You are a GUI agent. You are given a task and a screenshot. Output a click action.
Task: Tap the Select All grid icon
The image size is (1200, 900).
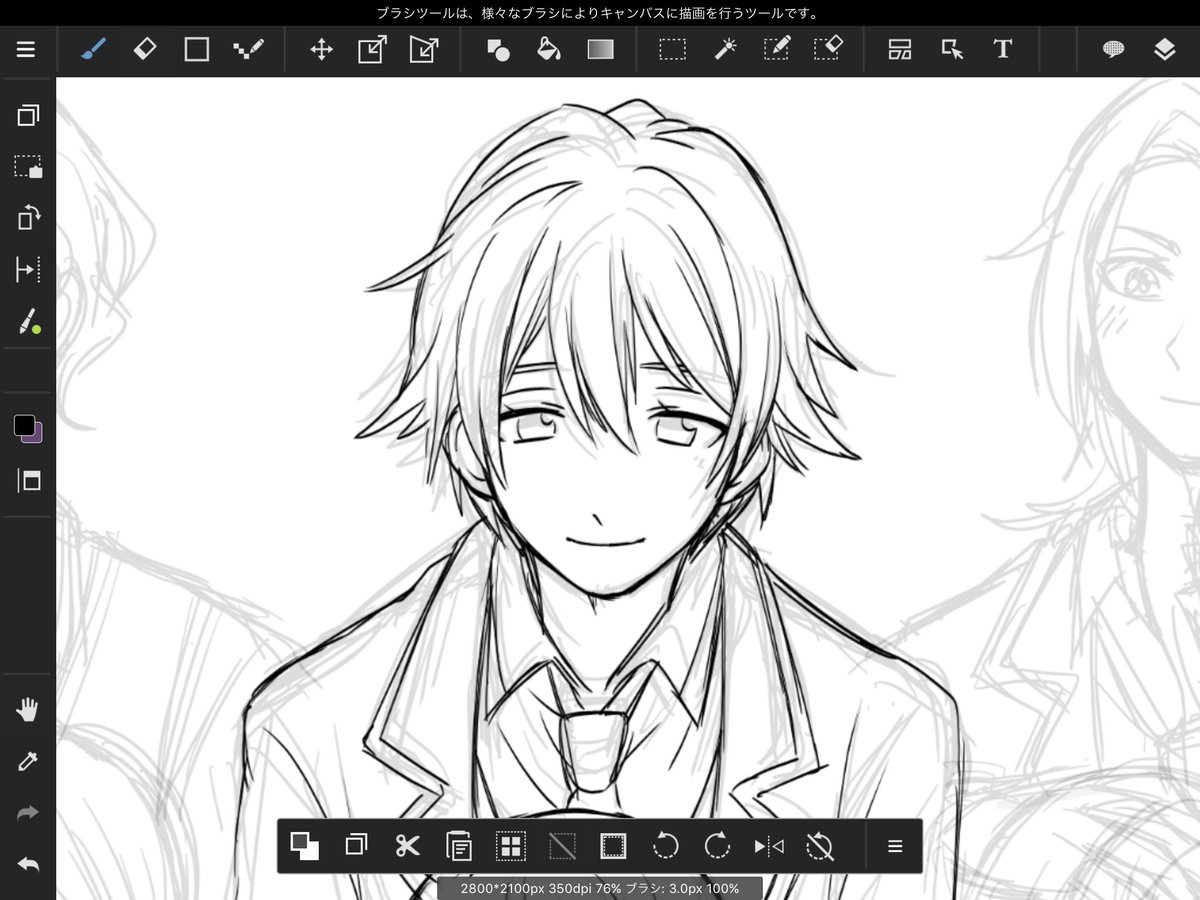coord(511,846)
